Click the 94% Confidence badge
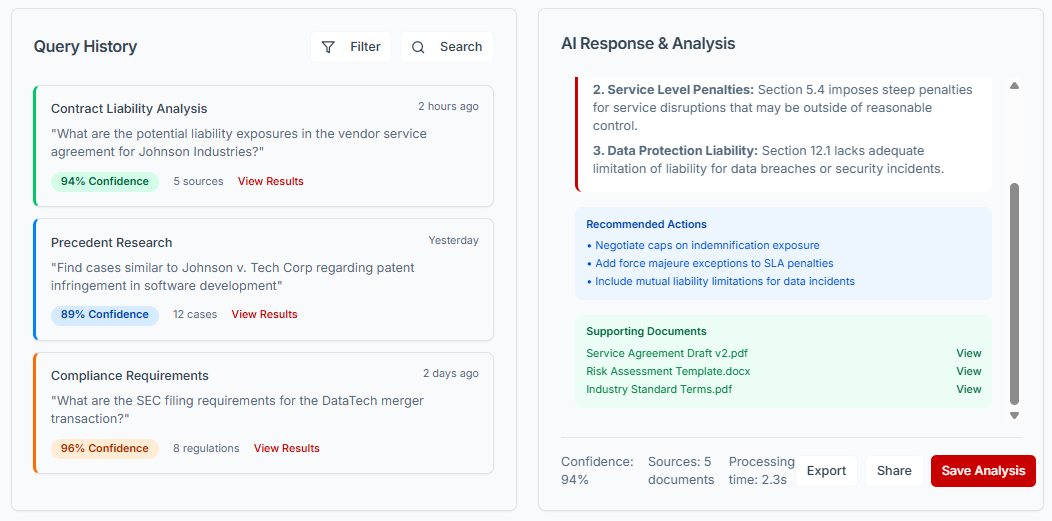This screenshot has height=521, width=1052. (105, 182)
